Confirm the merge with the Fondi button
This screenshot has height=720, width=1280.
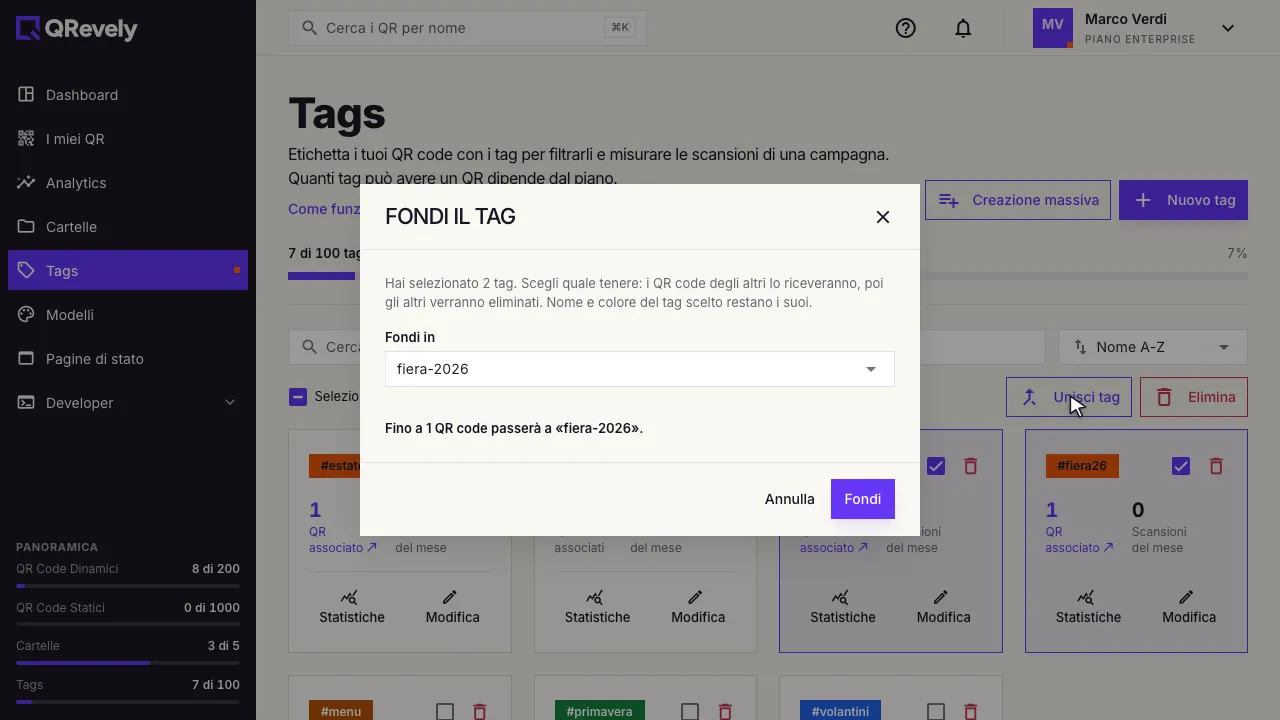863,499
